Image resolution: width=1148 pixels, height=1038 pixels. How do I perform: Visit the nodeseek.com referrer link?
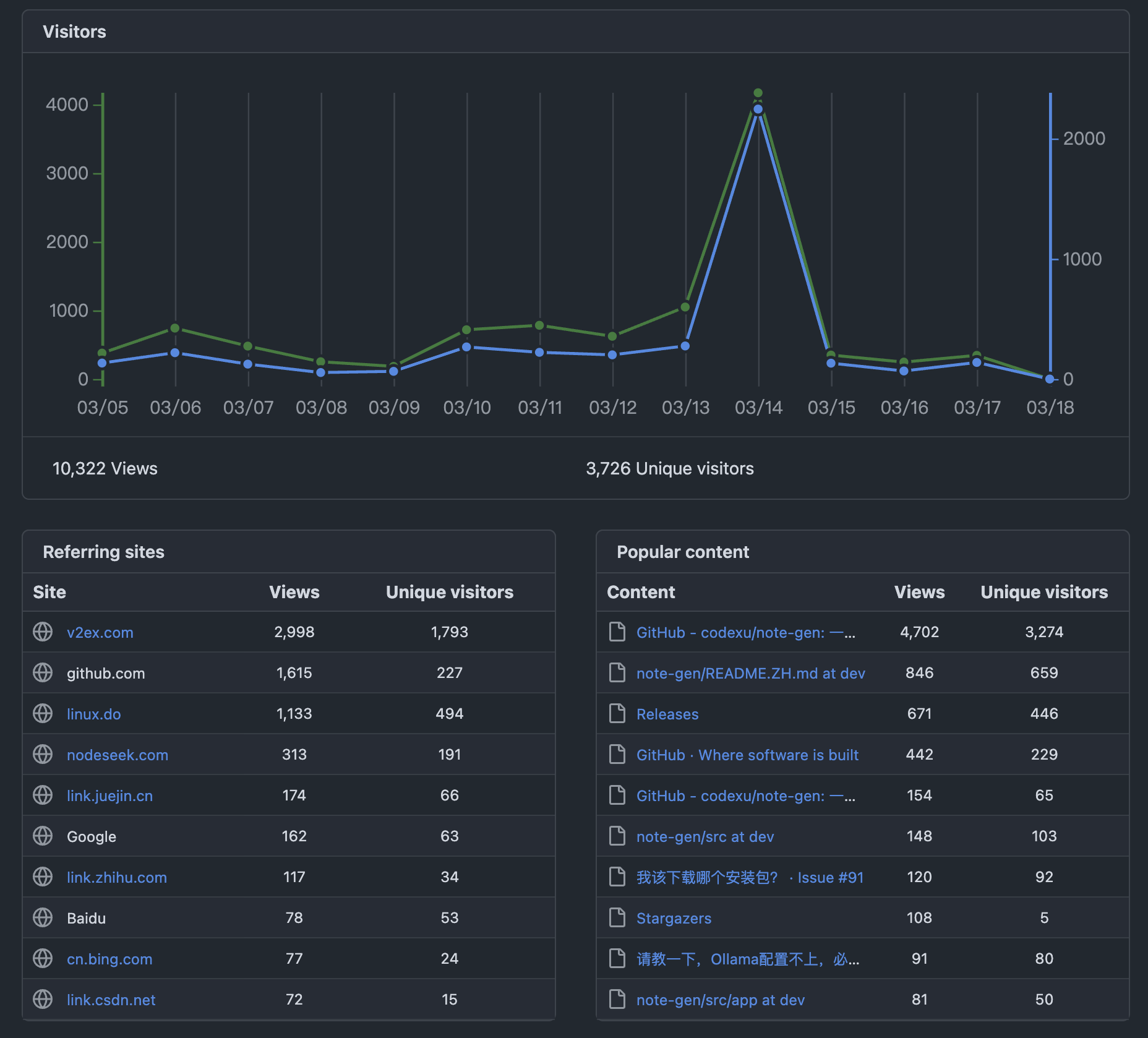tap(117, 755)
